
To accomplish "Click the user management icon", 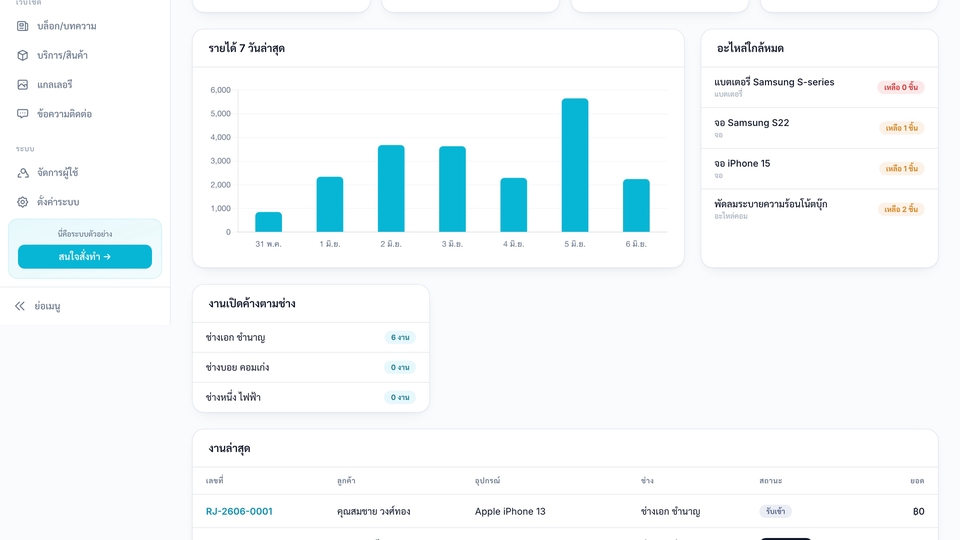I will pos(23,173).
